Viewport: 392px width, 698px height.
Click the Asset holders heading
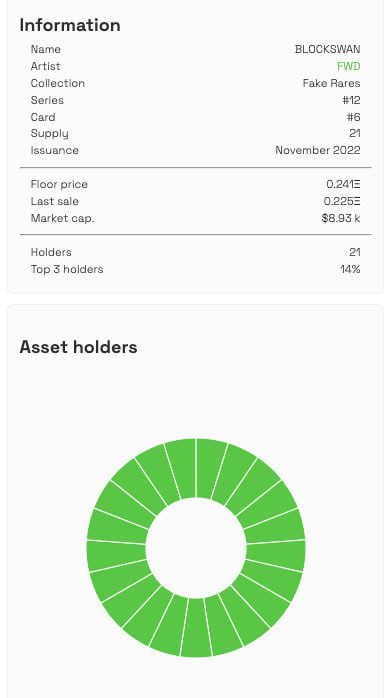pyautogui.click(x=78, y=347)
